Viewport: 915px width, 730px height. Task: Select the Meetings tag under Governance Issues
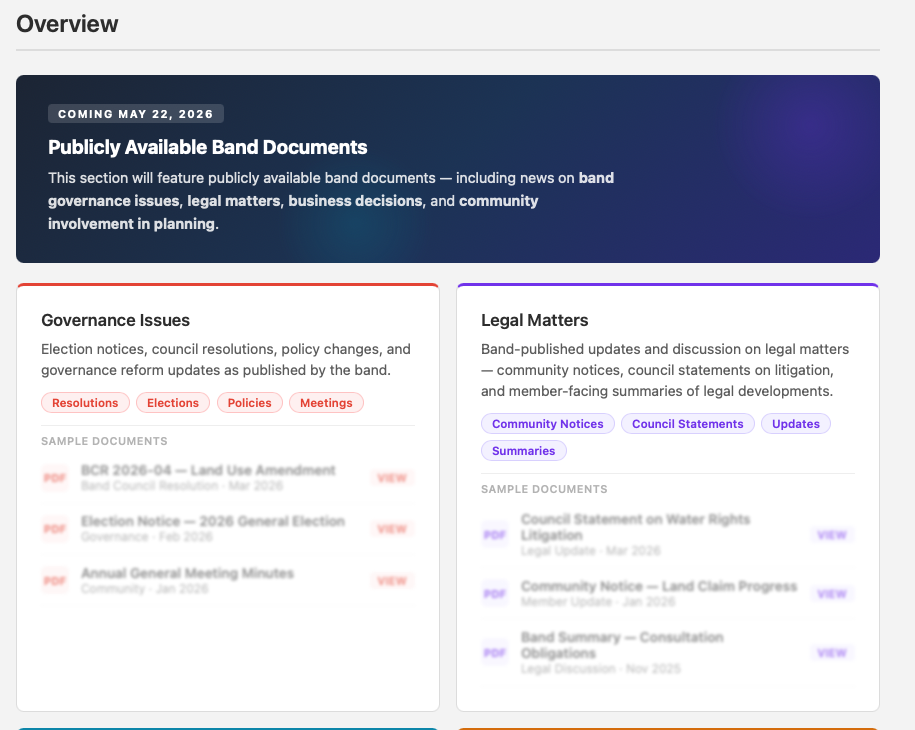[x=326, y=402]
